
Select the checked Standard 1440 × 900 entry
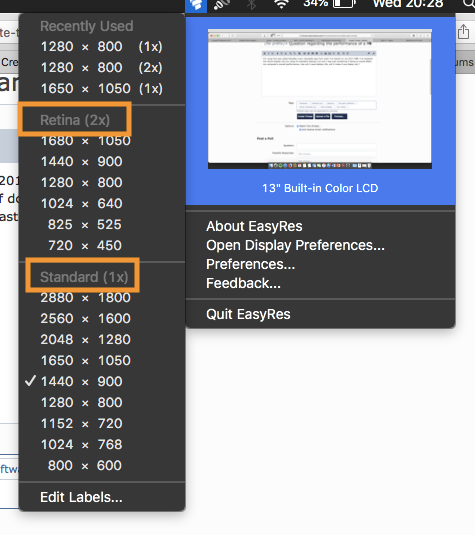click(x=102, y=381)
